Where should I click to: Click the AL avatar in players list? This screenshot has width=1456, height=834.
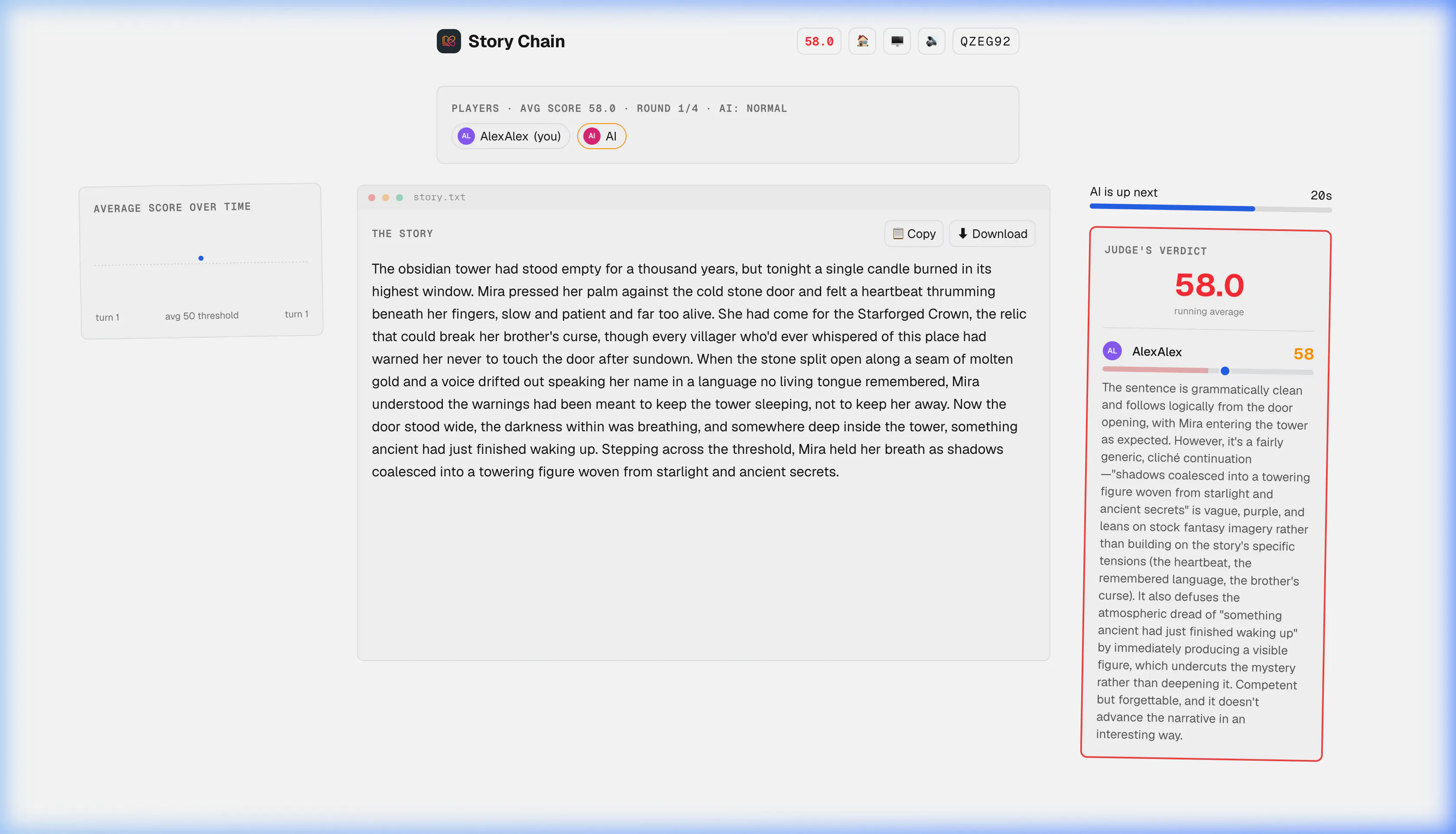pos(466,136)
